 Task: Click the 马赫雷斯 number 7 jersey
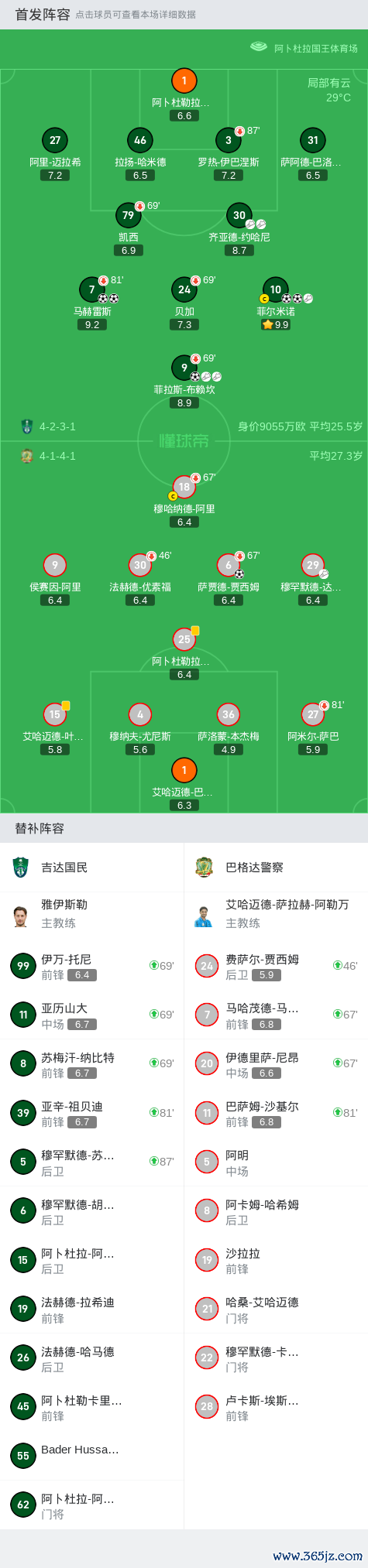pyautogui.click(x=92, y=289)
